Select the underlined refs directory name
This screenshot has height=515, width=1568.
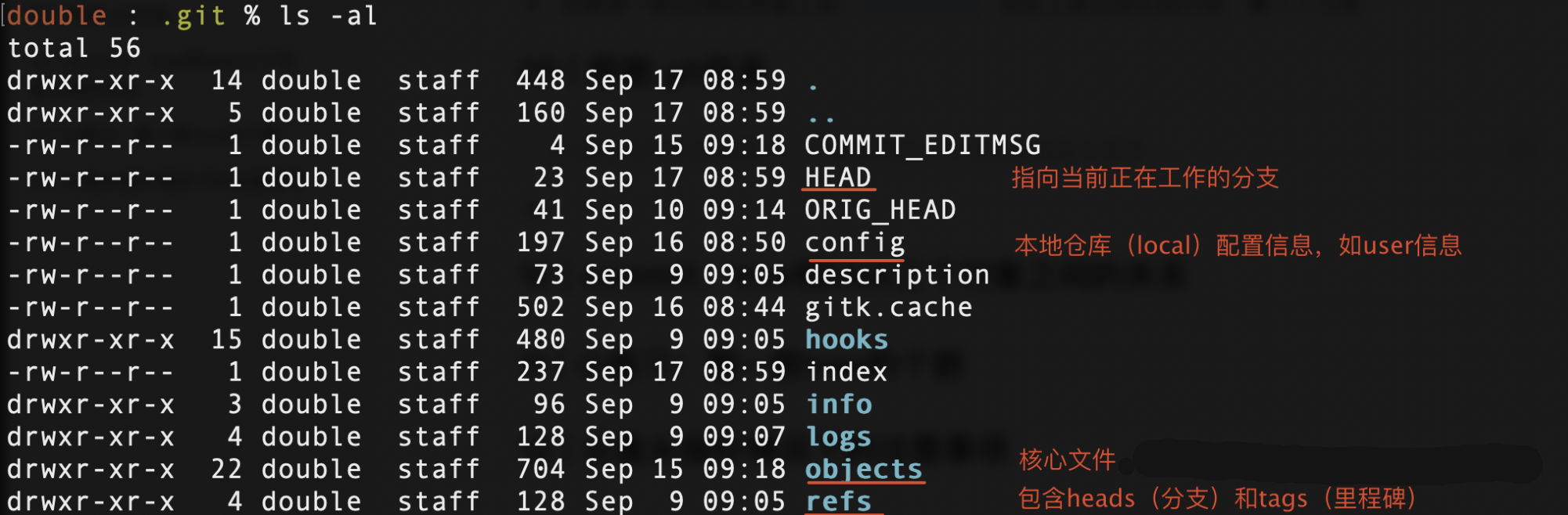click(x=838, y=502)
